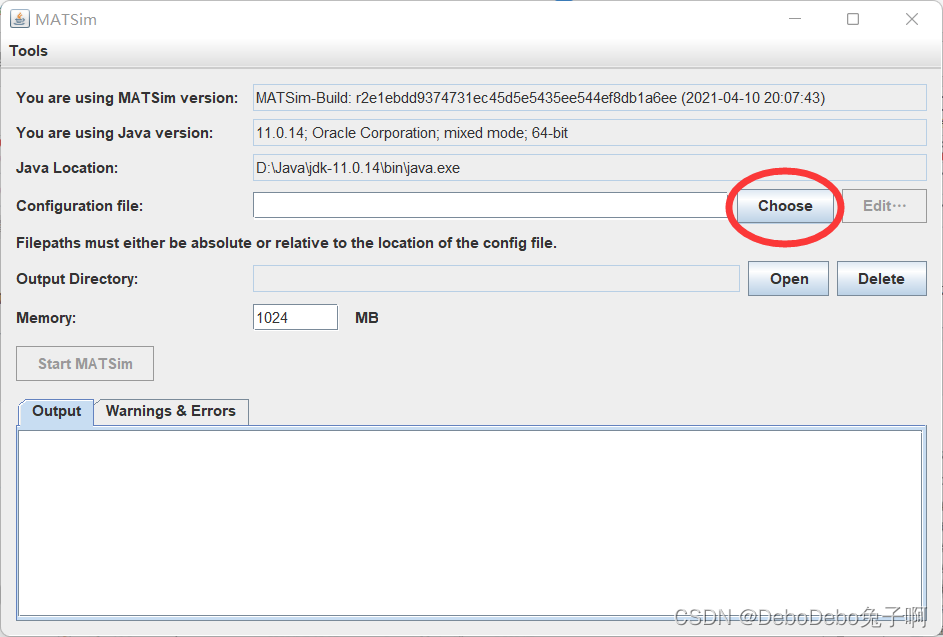Click the Delete output directory button
Viewport: 943px width, 637px height.
click(x=882, y=278)
